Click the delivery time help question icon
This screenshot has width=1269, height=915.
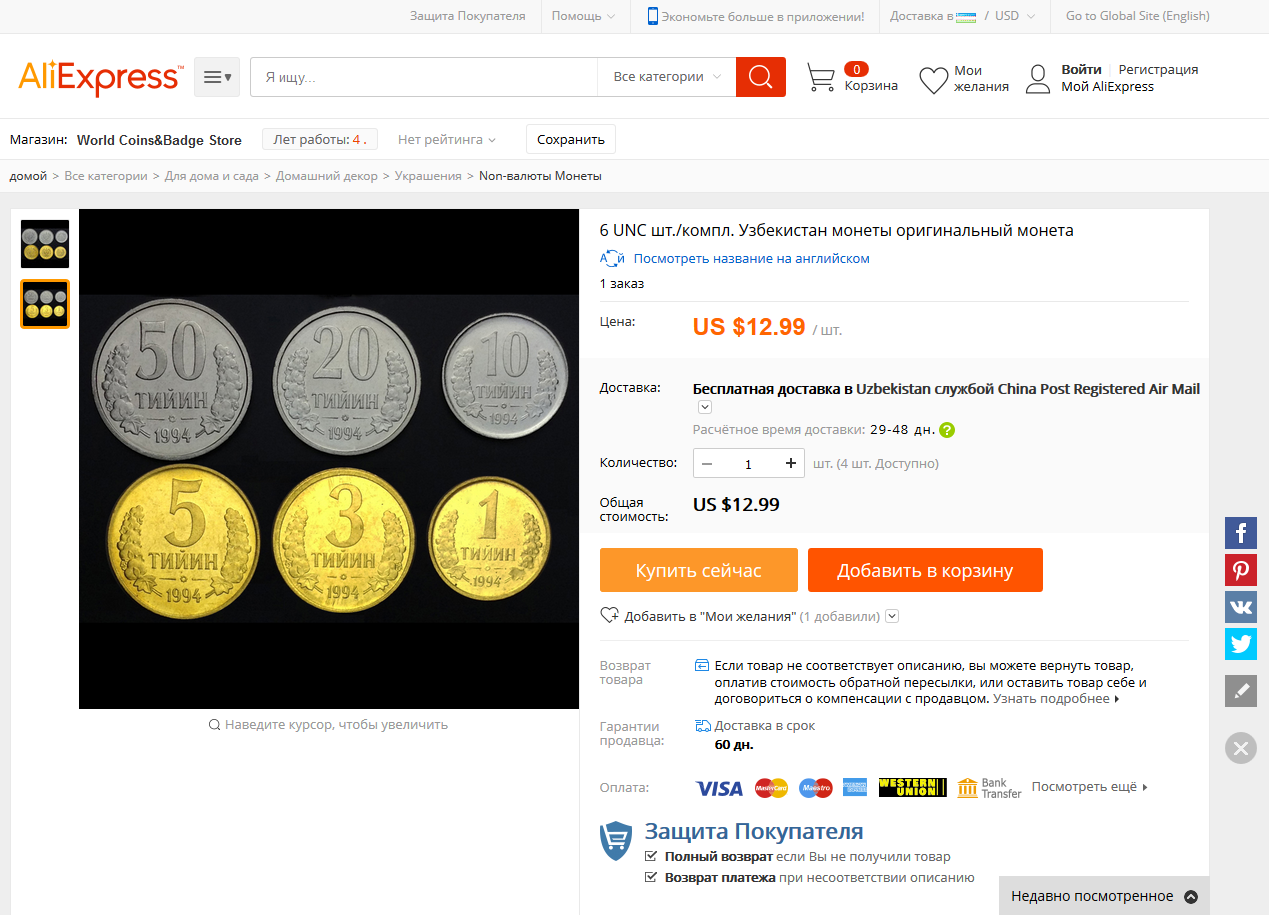pyautogui.click(x=947, y=430)
